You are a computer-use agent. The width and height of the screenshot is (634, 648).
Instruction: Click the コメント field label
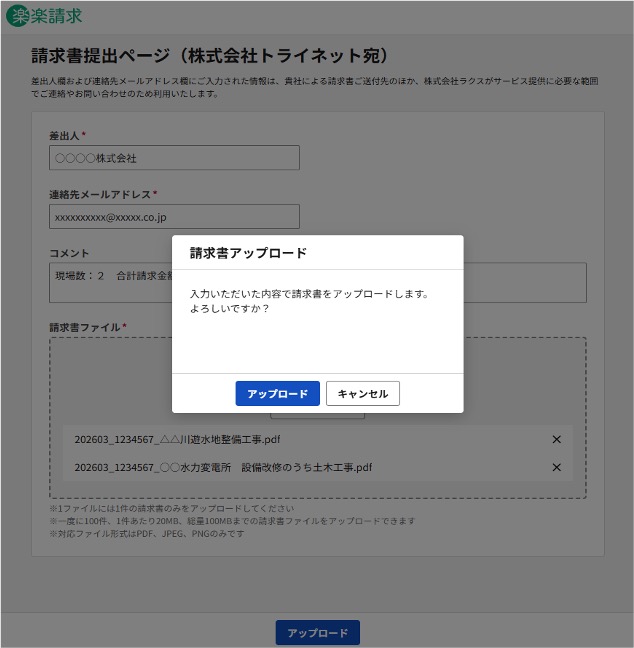69,253
